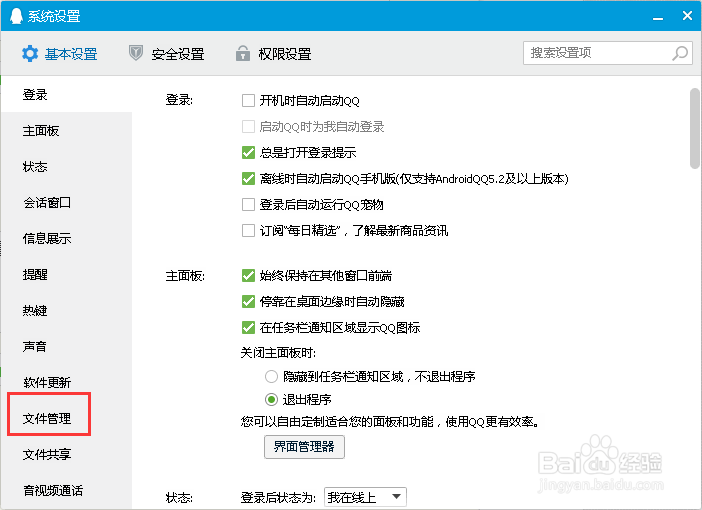Image resolution: width=702 pixels, height=510 pixels.
Task: Click the settings panel vertical scrollbar
Action: [695, 128]
